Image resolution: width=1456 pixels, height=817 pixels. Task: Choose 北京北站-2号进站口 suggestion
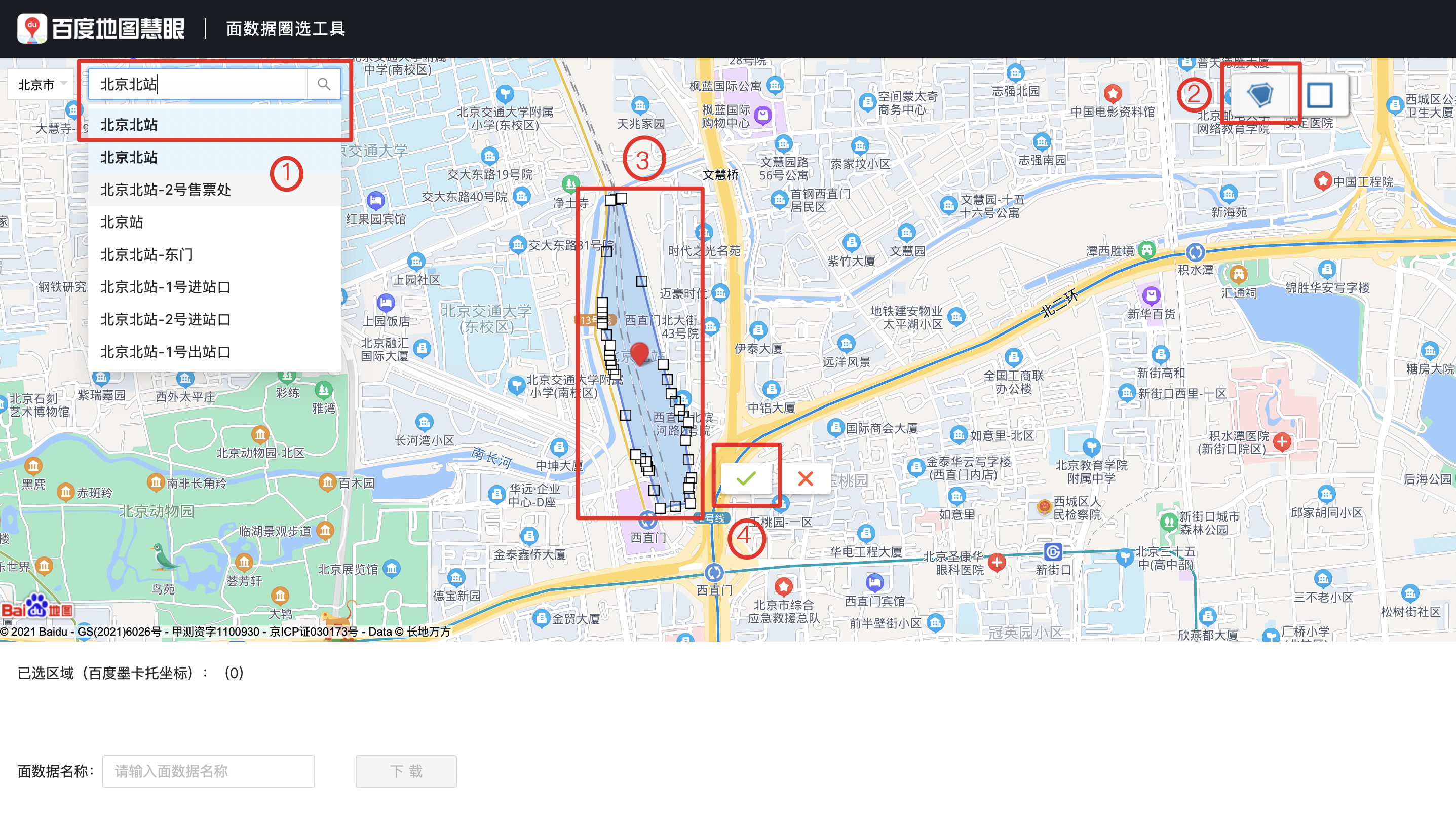pos(215,319)
